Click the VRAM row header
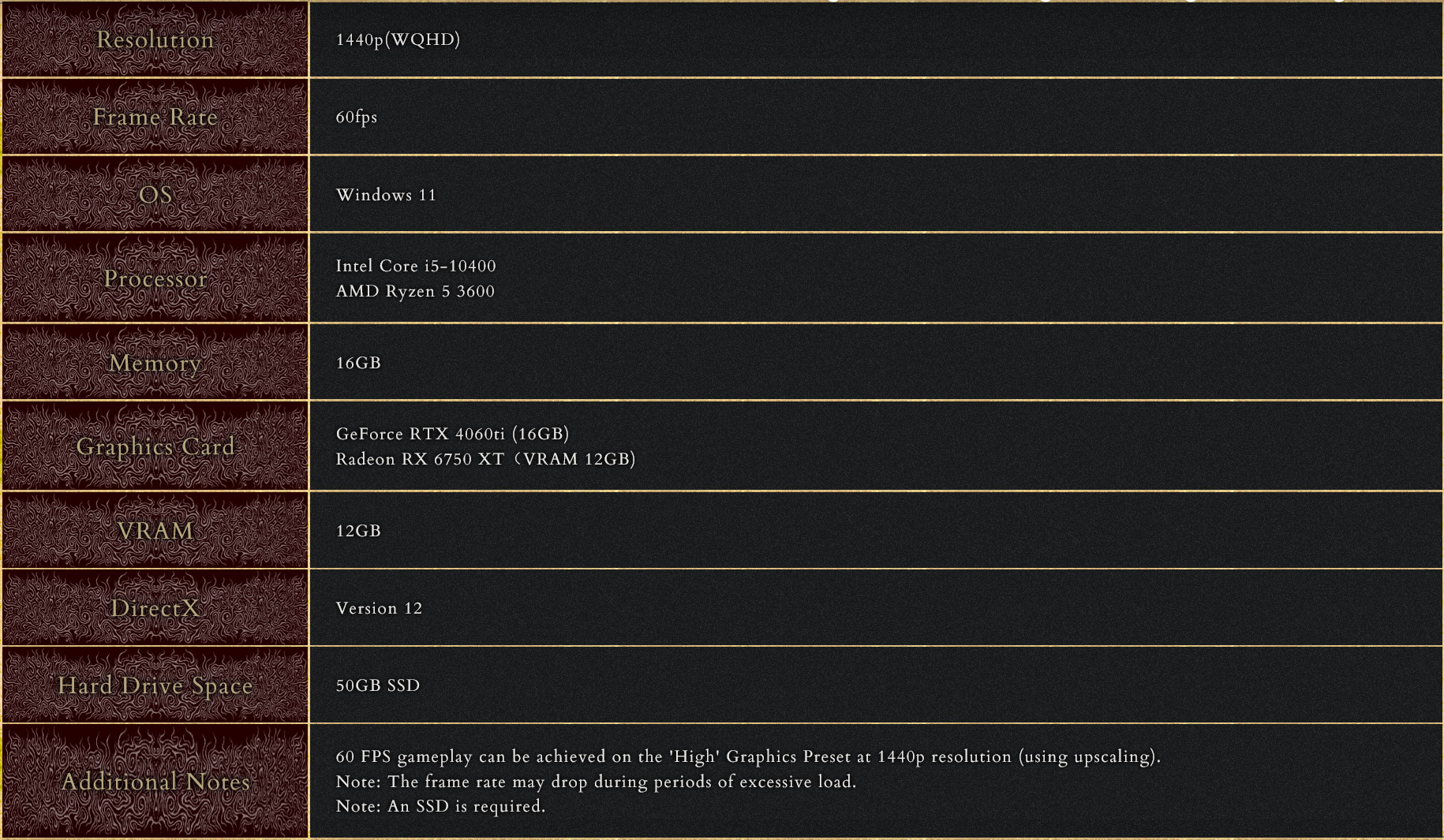The height and width of the screenshot is (840, 1444). point(155,531)
